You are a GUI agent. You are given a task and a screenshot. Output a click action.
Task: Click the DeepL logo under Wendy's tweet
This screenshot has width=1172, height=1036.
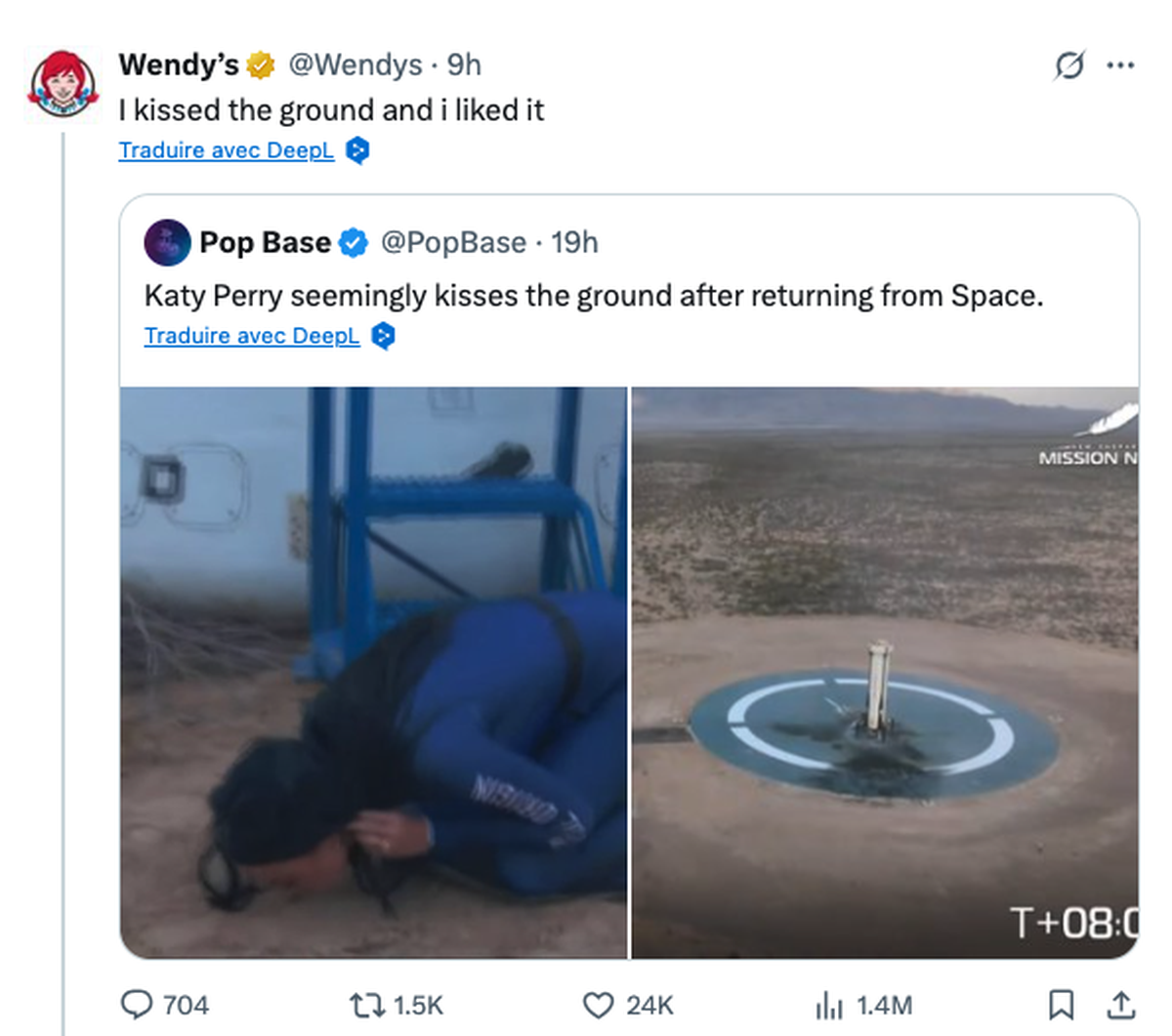coord(358,150)
